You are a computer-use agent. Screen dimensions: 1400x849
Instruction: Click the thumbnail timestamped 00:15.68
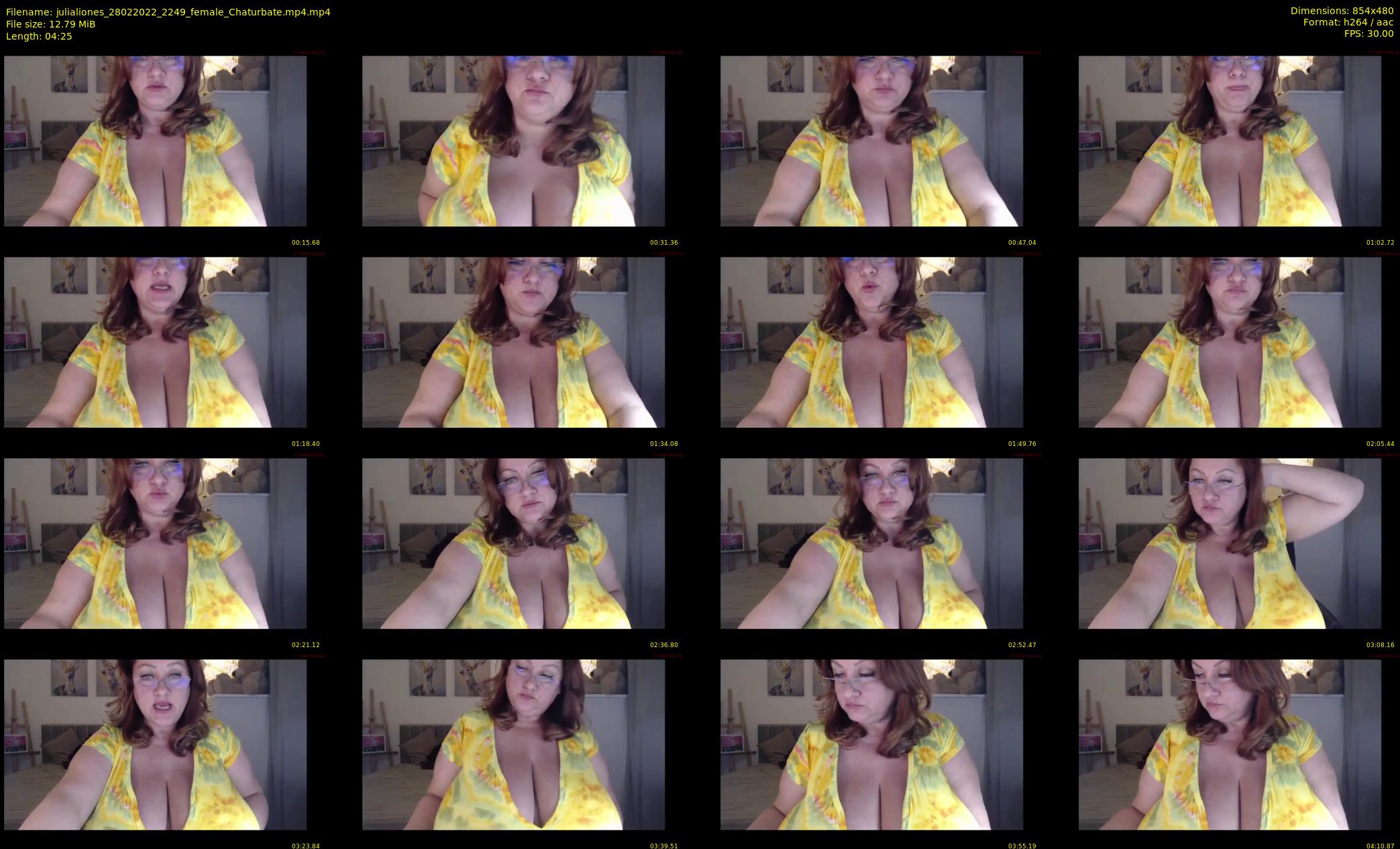(x=155, y=141)
